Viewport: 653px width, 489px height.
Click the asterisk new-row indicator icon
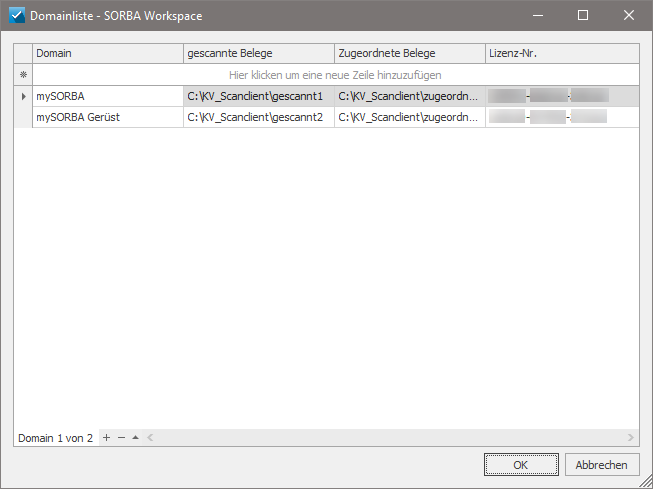tap(23, 75)
